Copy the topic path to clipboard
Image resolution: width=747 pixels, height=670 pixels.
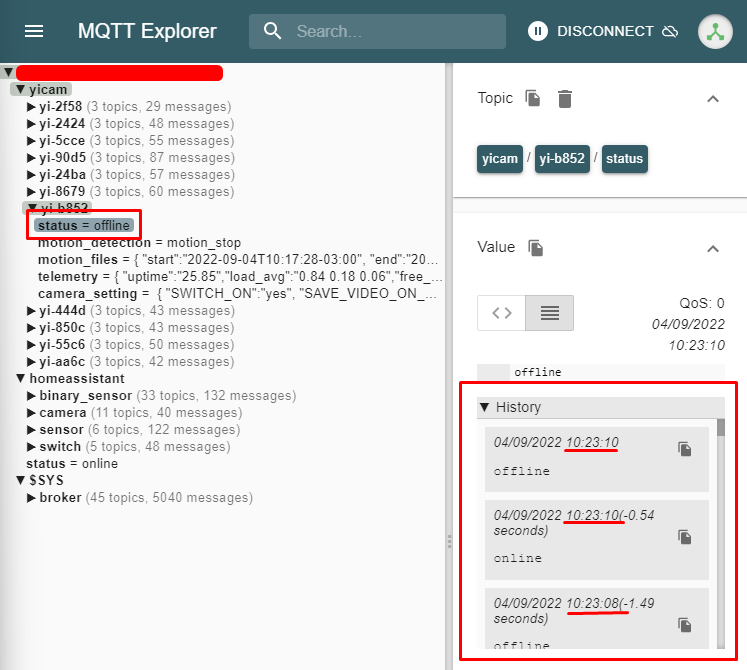click(x=533, y=98)
